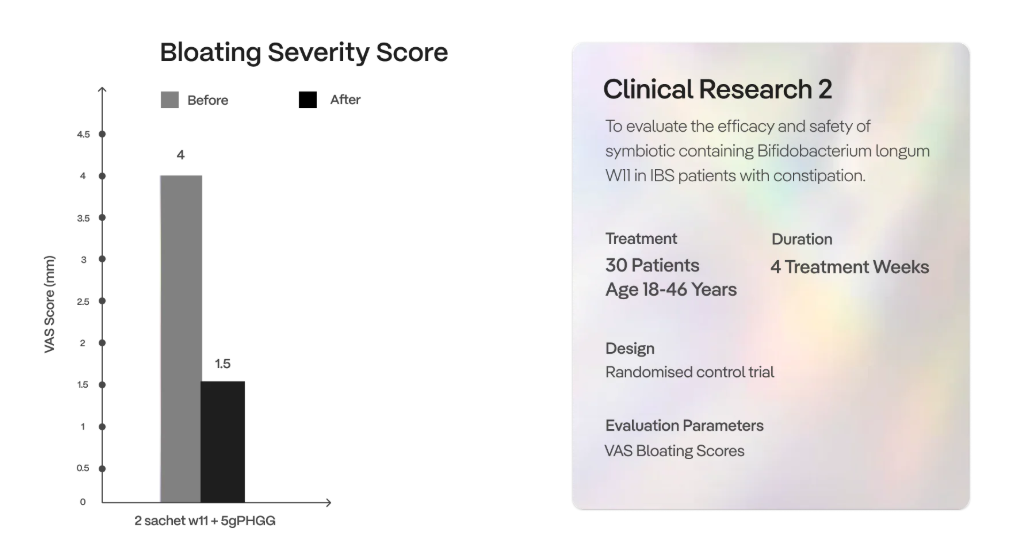Click the VAS Bloating Scores text
1018x556 pixels.
tap(674, 450)
